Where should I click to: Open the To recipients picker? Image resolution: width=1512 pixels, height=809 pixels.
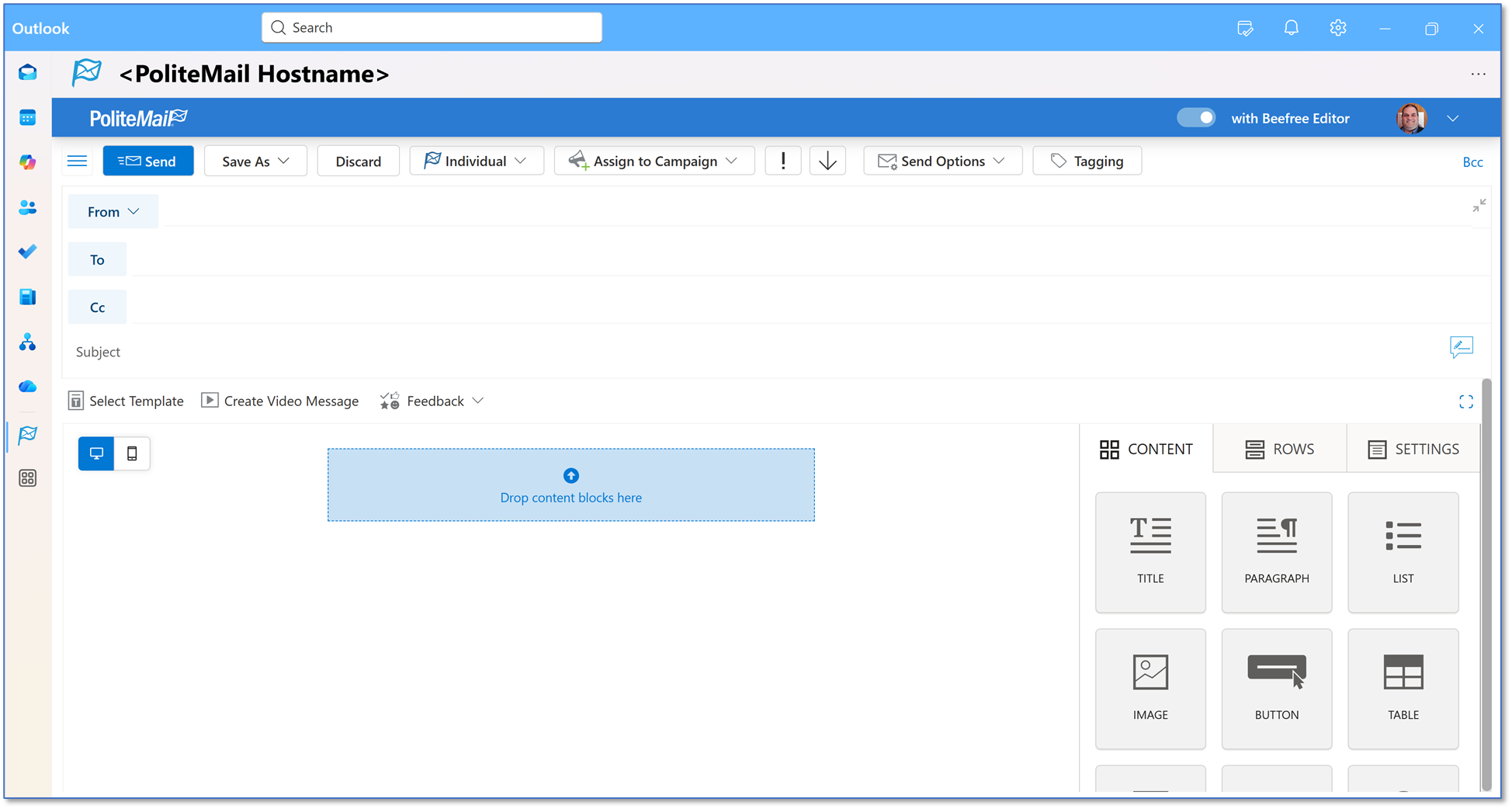97,260
